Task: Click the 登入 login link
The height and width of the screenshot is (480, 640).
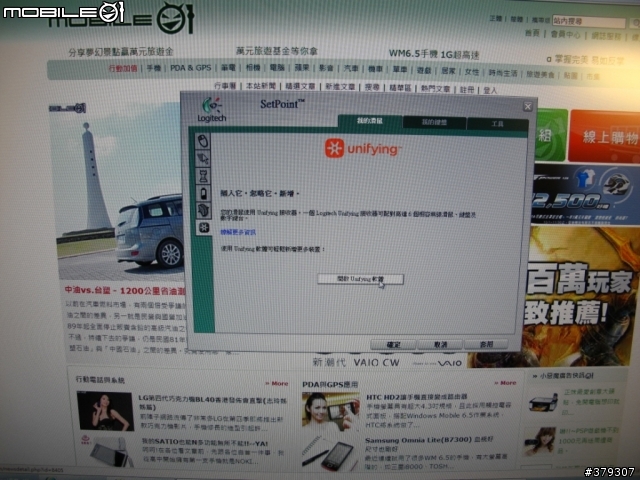Action: [x=490, y=90]
